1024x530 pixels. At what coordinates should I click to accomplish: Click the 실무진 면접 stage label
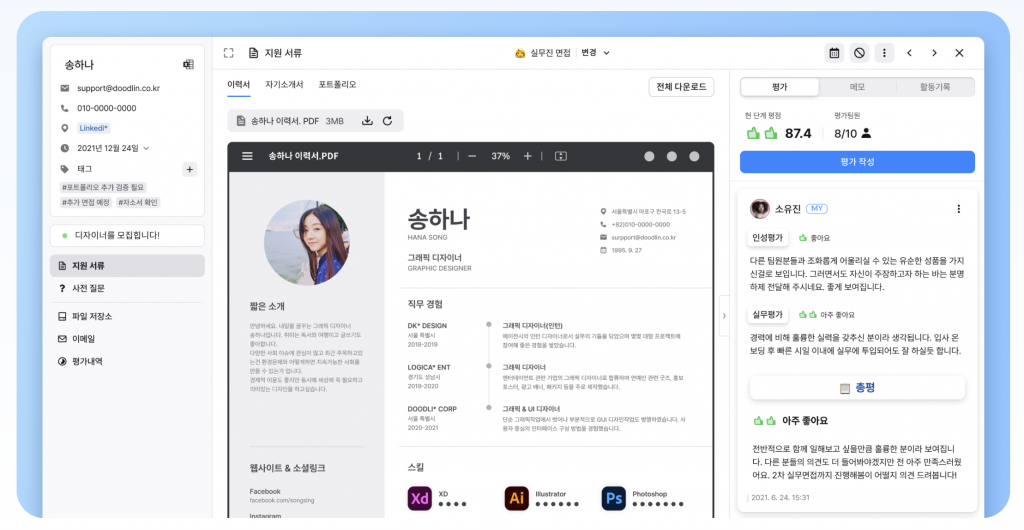(550, 53)
